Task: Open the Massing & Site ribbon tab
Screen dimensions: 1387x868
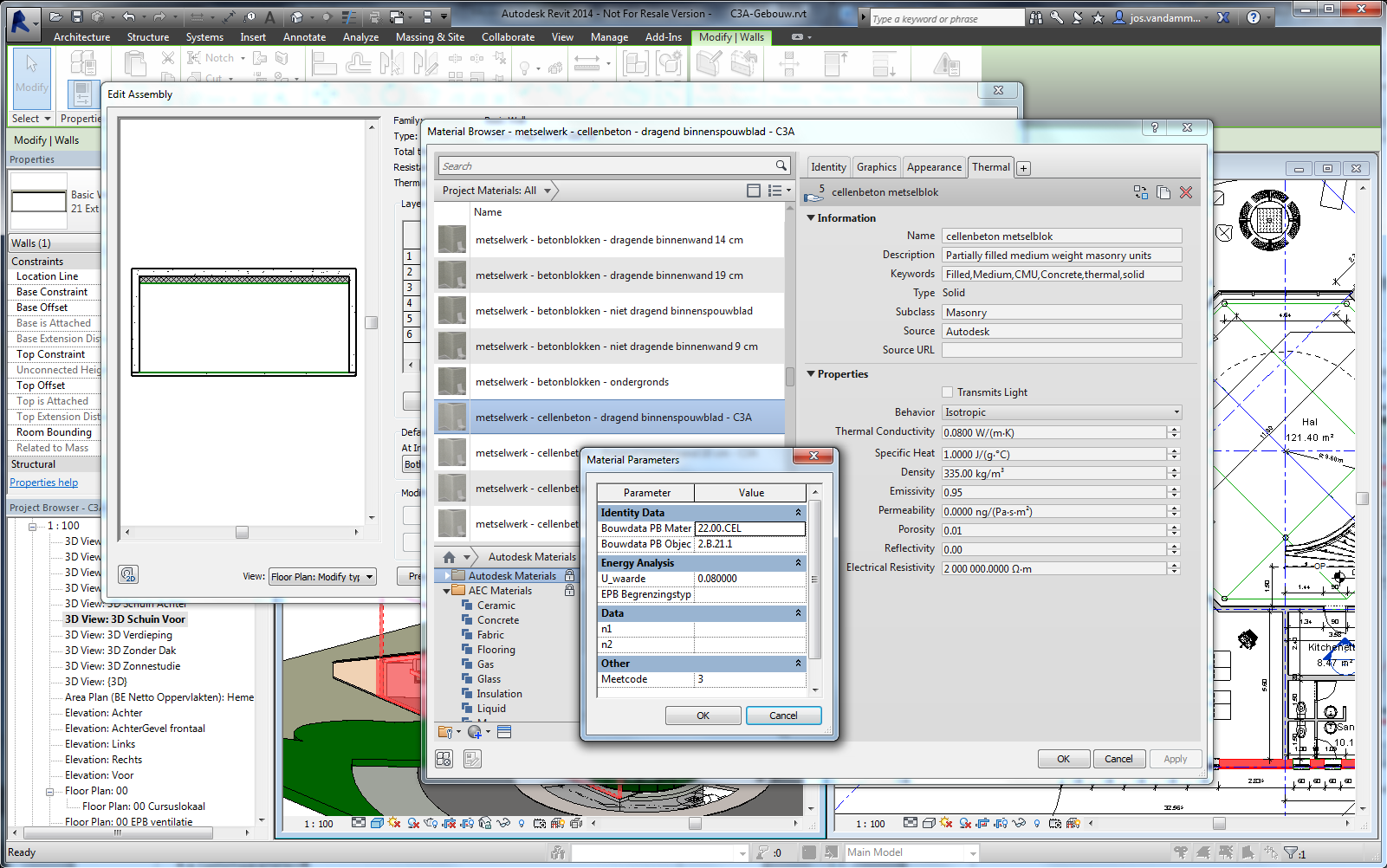Action: click(431, 37)
